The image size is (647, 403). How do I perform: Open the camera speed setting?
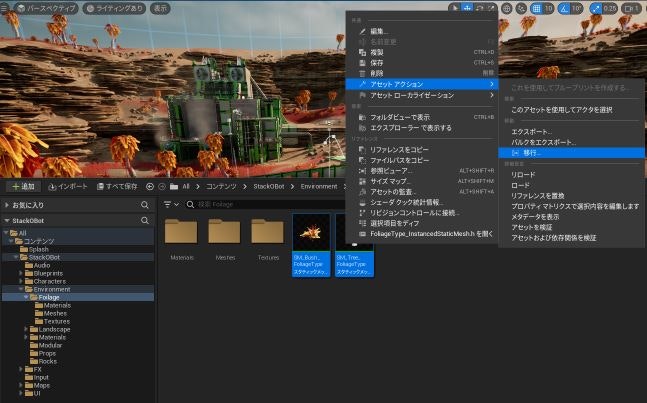(631, 8)
